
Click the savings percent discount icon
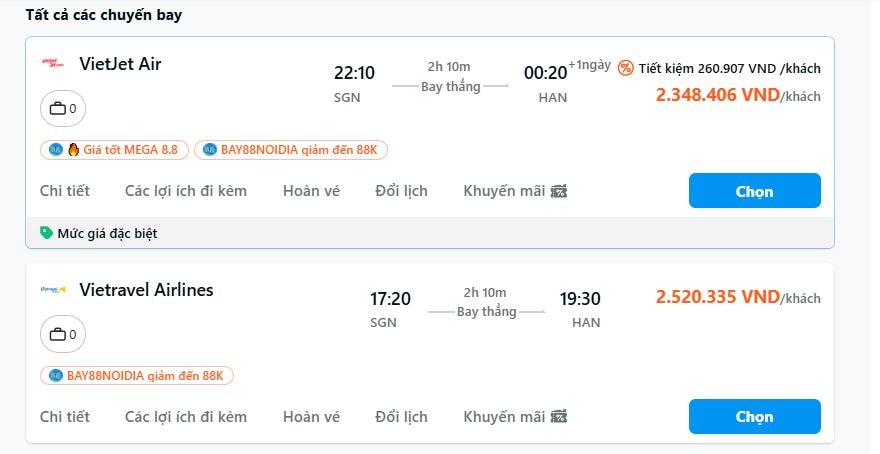[x=626, y=68]
